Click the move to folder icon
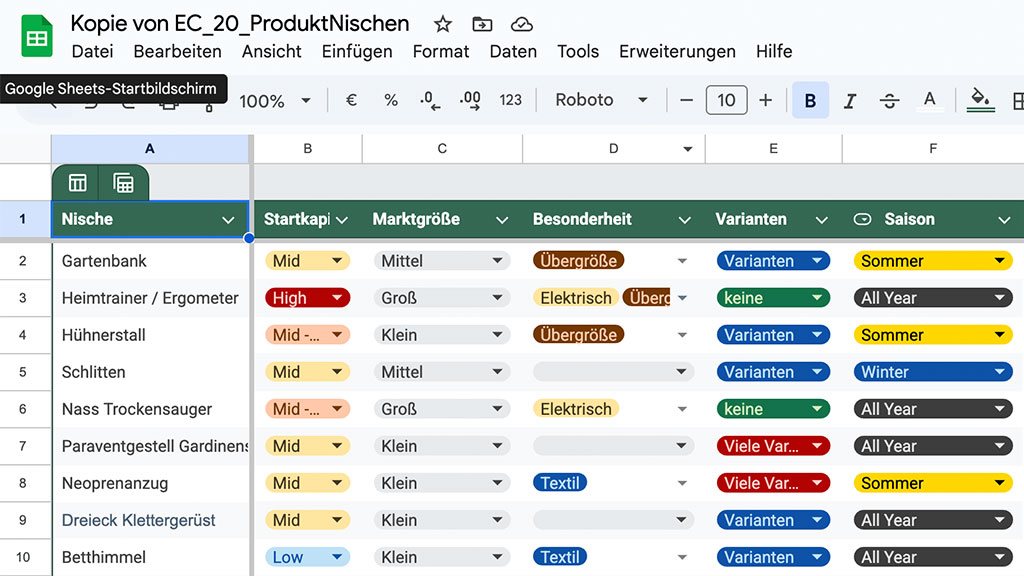Image resolution: width=1024 pixels, height=576 pixels. (482, 24)
